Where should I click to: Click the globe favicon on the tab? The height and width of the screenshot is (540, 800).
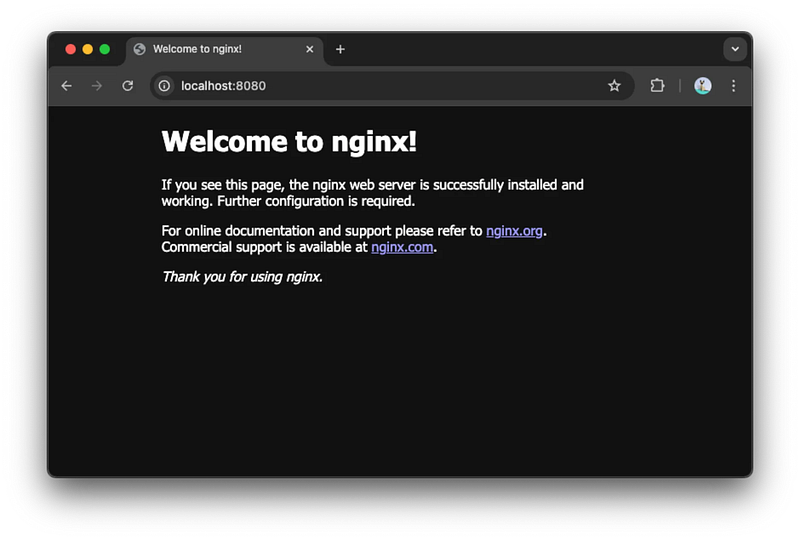pos(139,49)
